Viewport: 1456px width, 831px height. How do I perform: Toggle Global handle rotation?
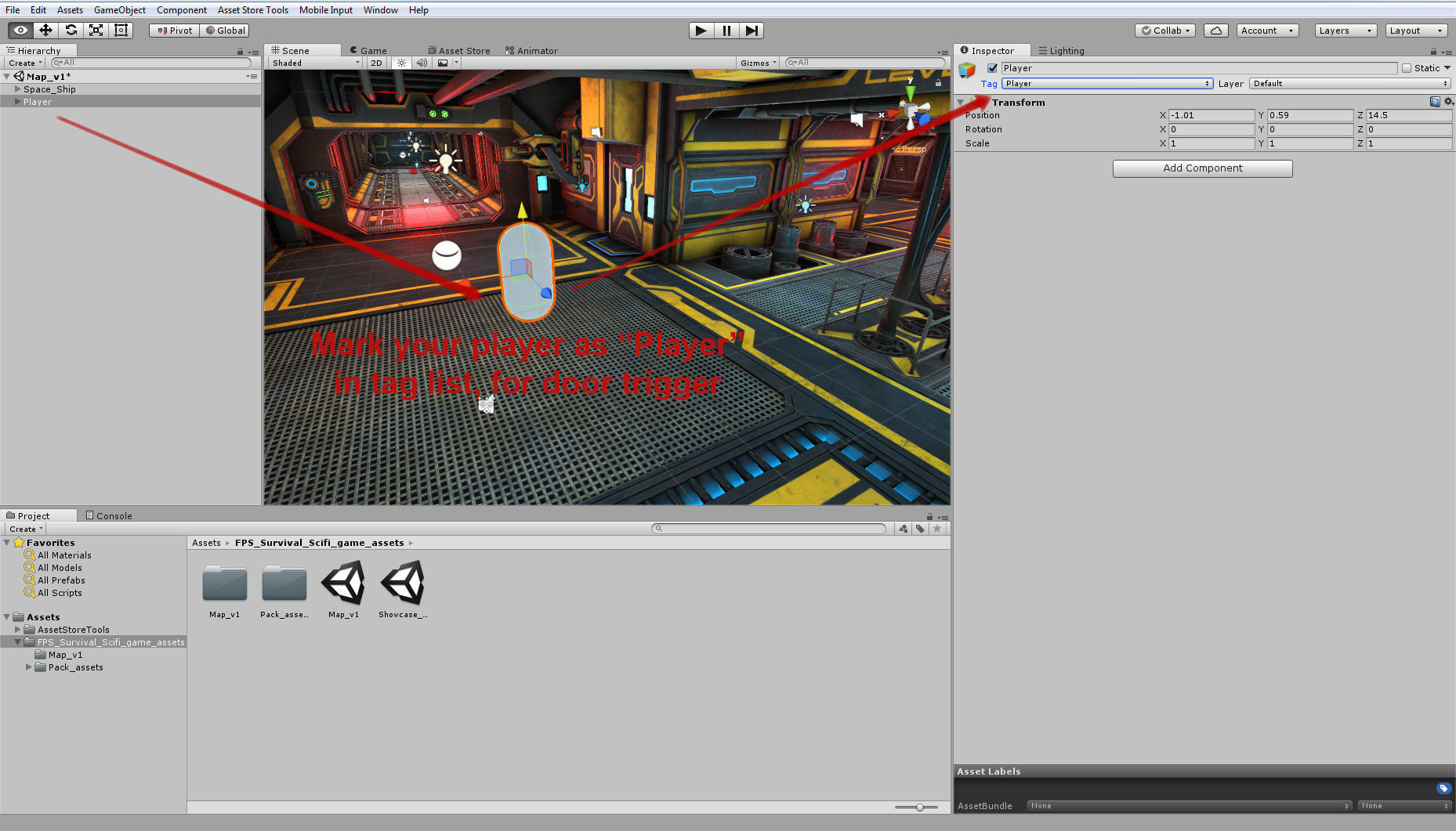pyautogui.click(x=226, y=31)
